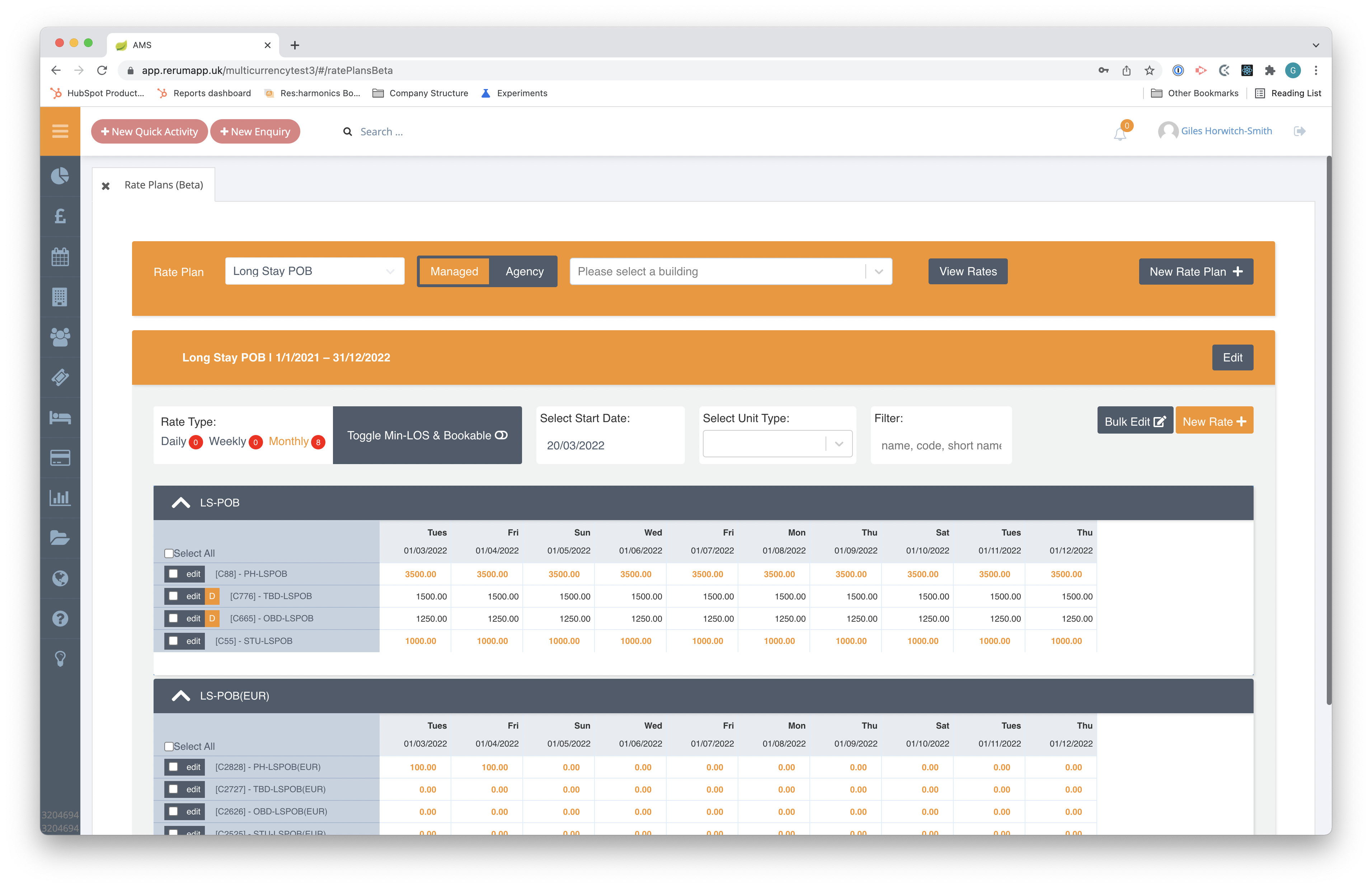Viewport: 1372px width, 888px height.
Task: Check the LS-POB Select All checkbox
Action: pos(169,553)
